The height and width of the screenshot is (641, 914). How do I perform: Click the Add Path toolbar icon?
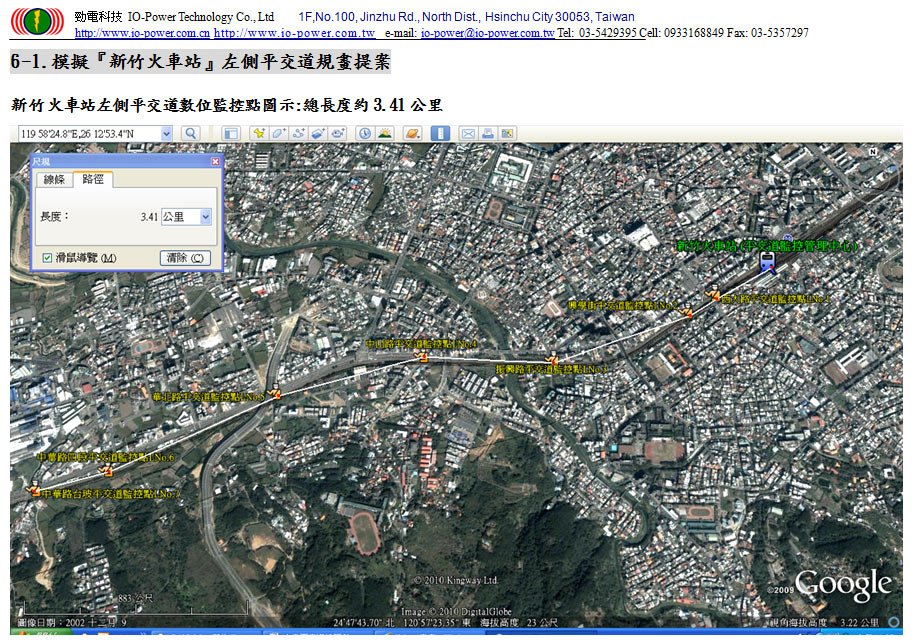click(x=298, y=133)
